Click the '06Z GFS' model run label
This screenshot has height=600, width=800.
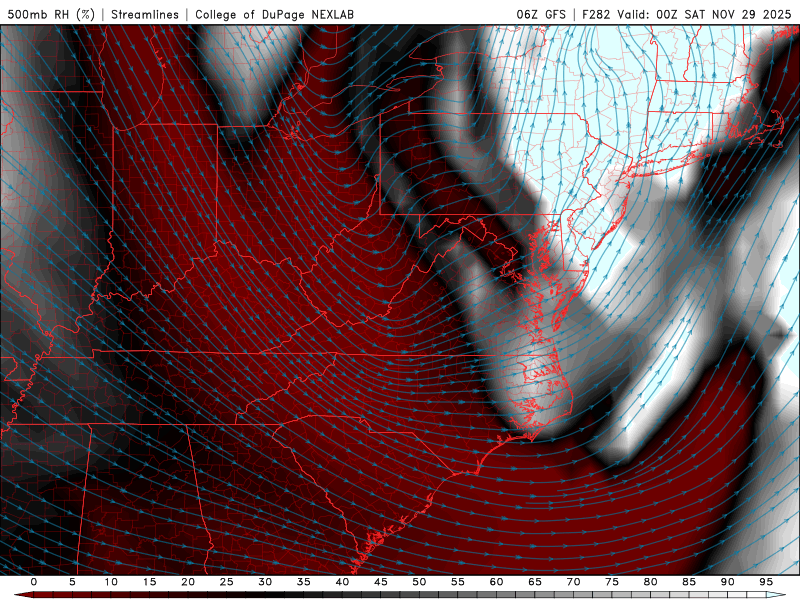pyautogui.click(x=541, y=14)
